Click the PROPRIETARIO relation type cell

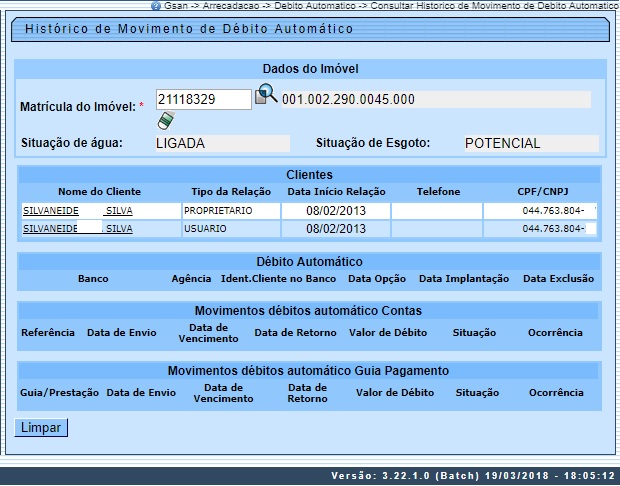tap(229, 211)
